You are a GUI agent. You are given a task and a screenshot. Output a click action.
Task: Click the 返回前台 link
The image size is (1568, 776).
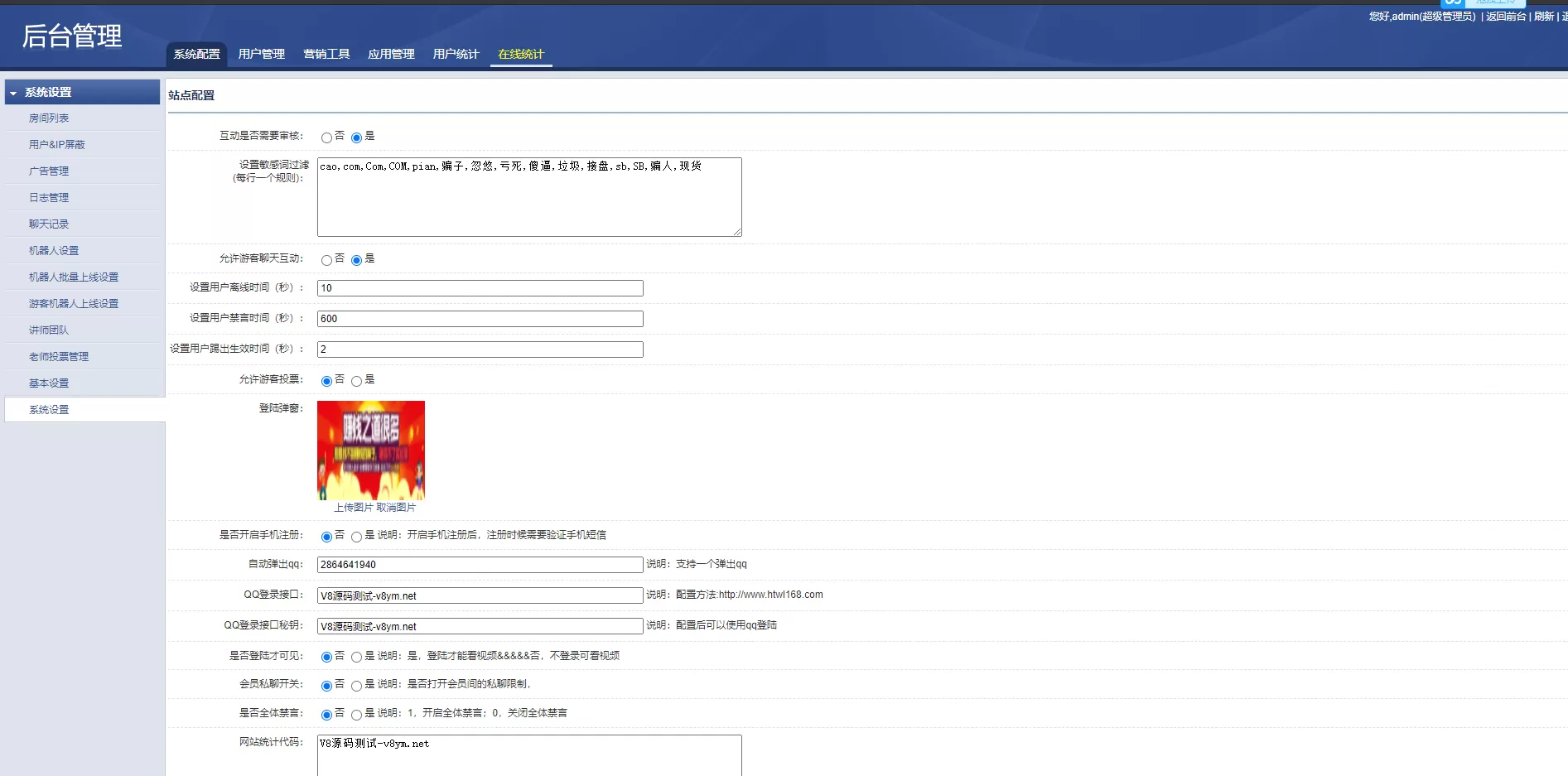(1506, 17)
